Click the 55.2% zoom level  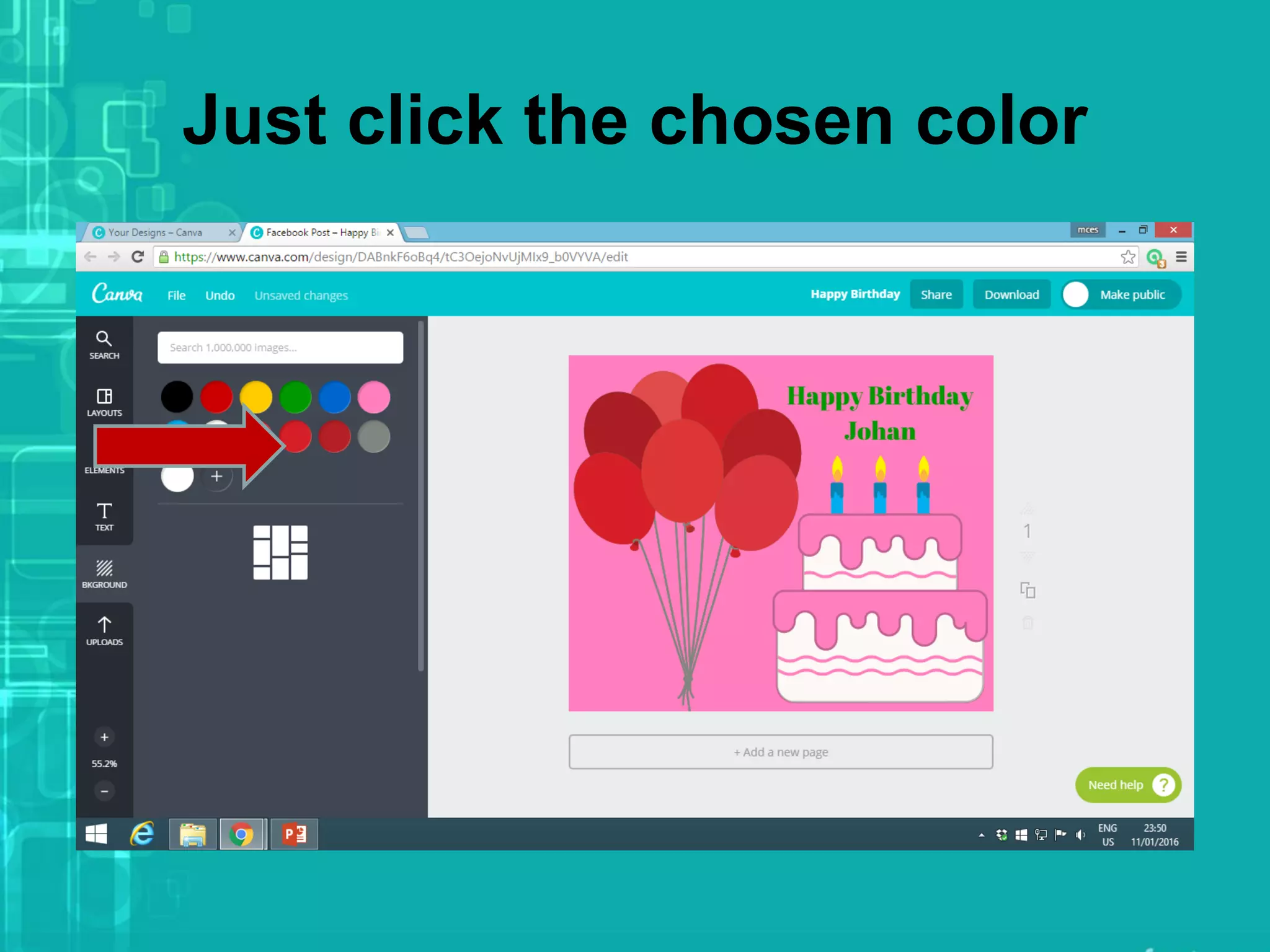[104, 764]
